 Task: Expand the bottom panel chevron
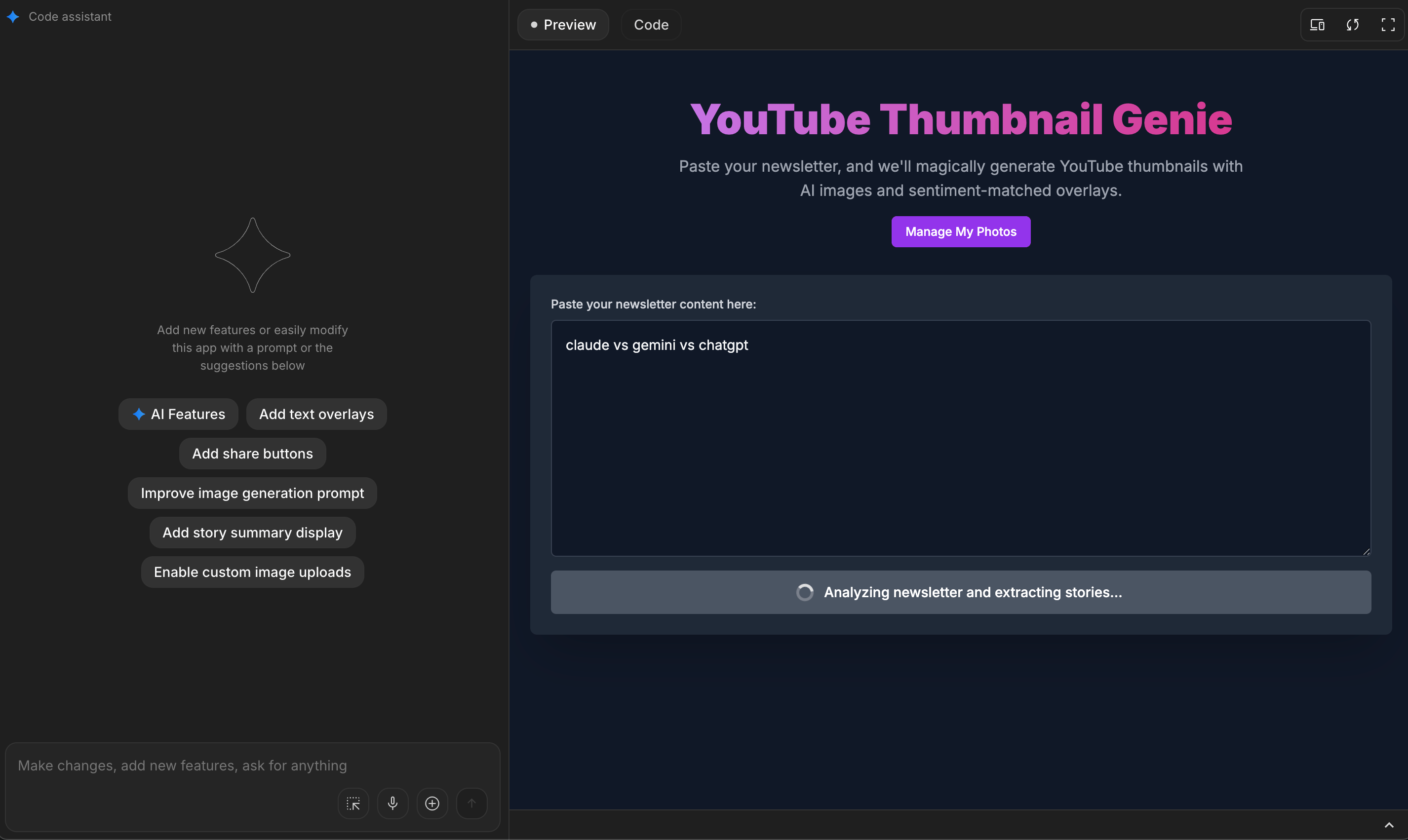[x=1389, y=825]
